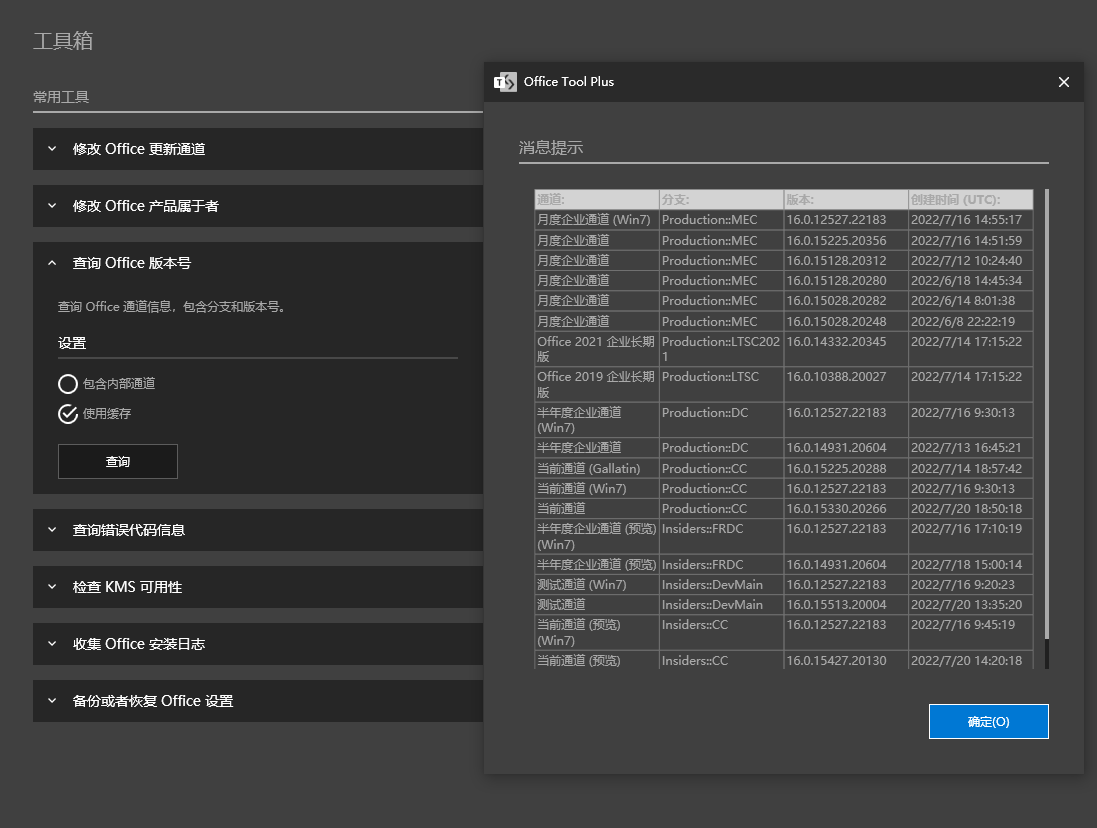Screen dimensions: 1097x828
Task: Click version 16.0.15028.20282 cell
Action: pos(846,301)
